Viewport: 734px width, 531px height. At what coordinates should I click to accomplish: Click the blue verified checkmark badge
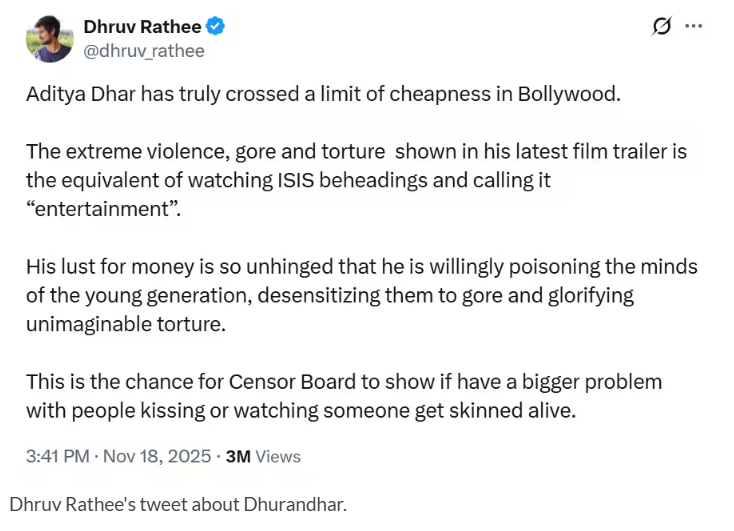point(214,28)
